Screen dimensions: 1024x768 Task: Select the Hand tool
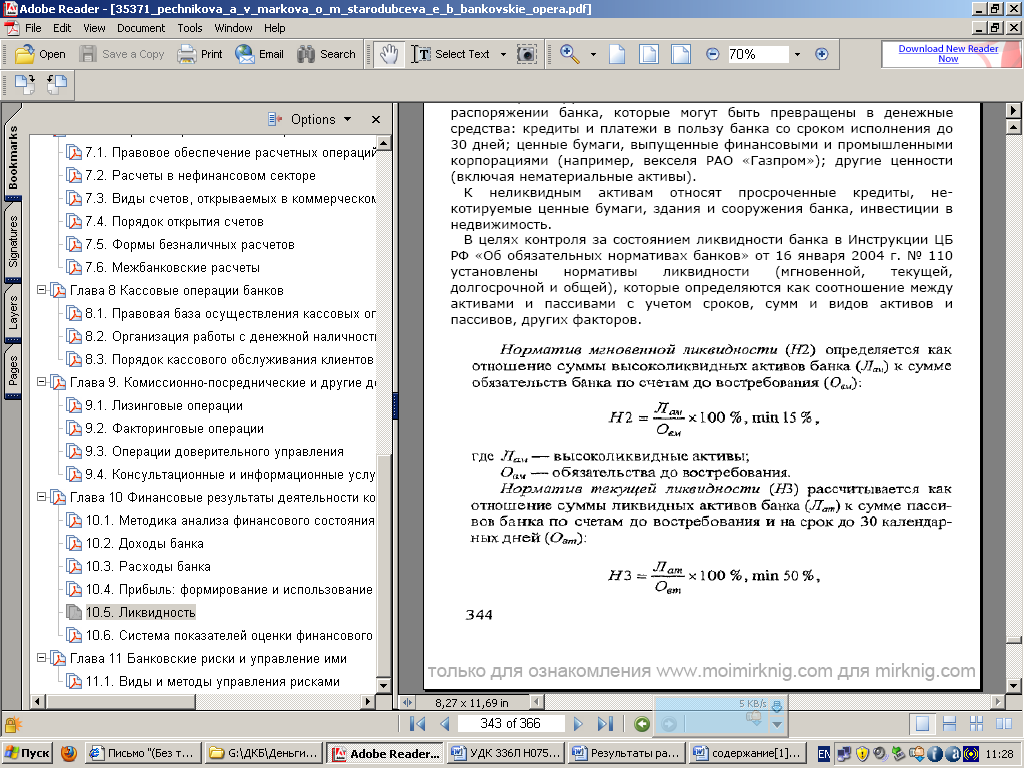pos(389,54)
